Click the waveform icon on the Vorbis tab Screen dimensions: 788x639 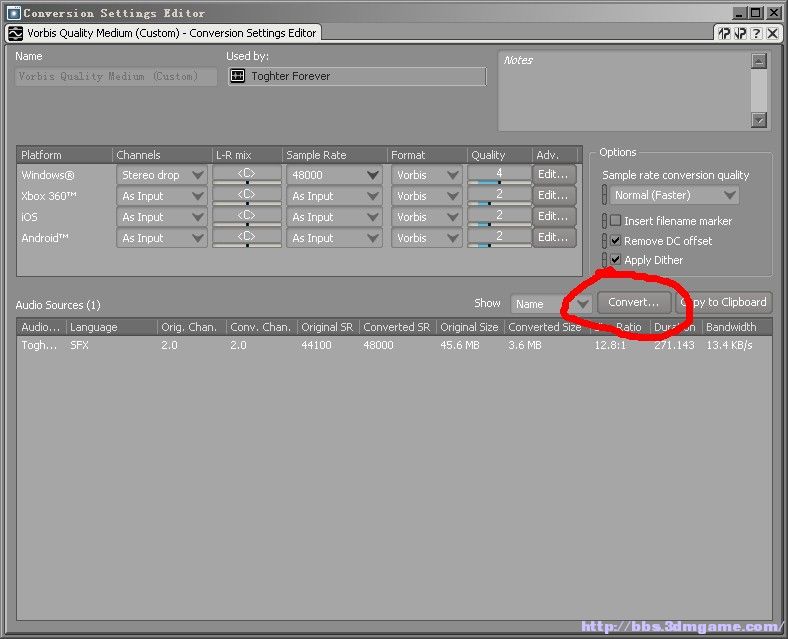tap(16, 34)
